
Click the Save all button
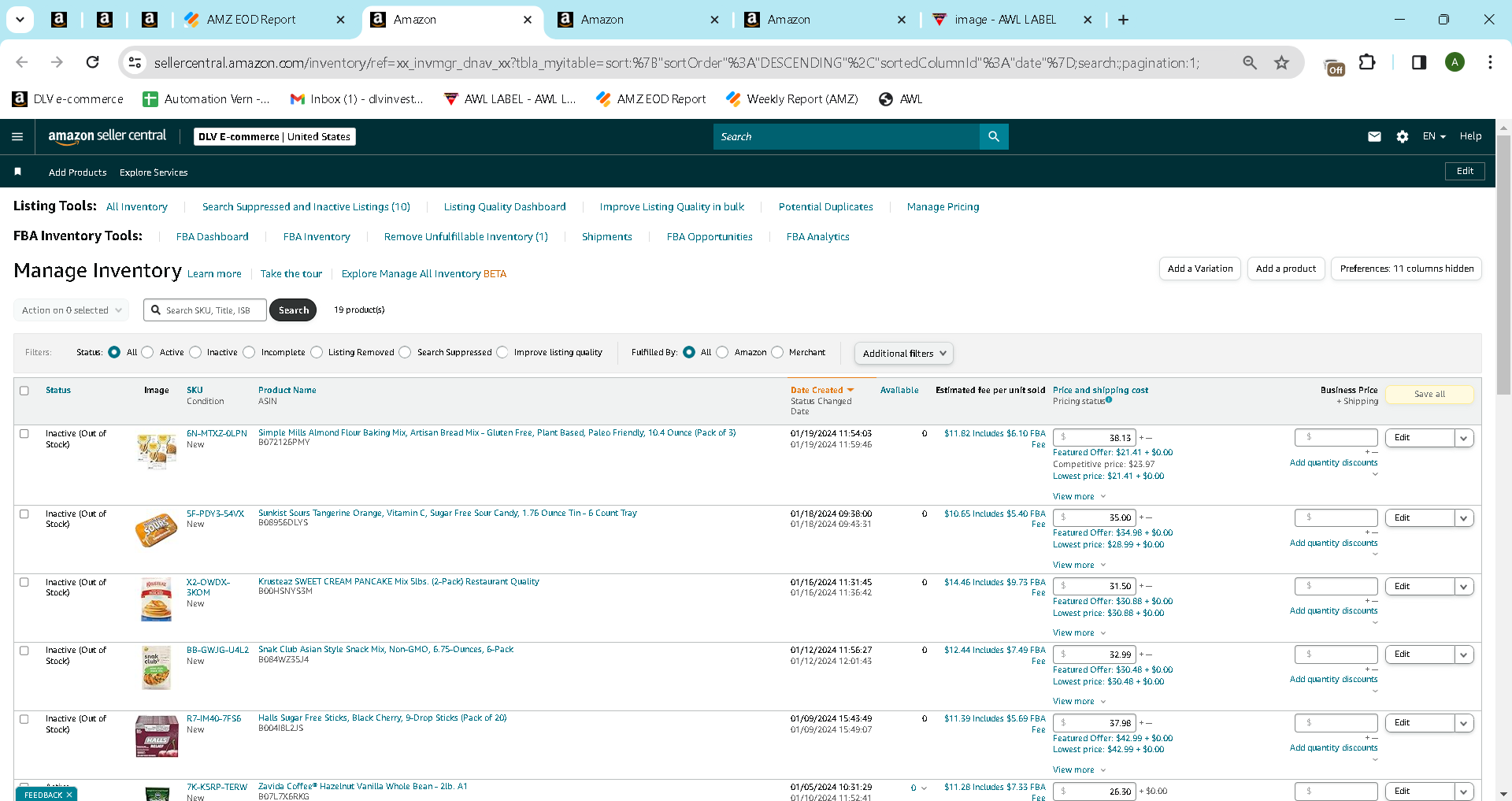point(1429,395)
